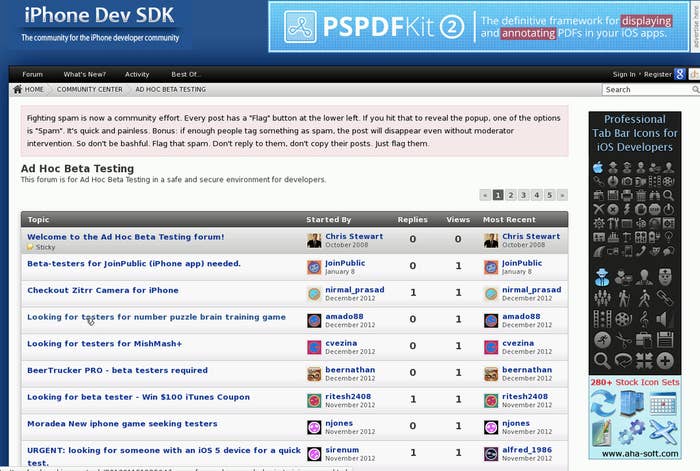
Task: Click username beernathan in Most Recent column
Action: (x=527, y=370)
